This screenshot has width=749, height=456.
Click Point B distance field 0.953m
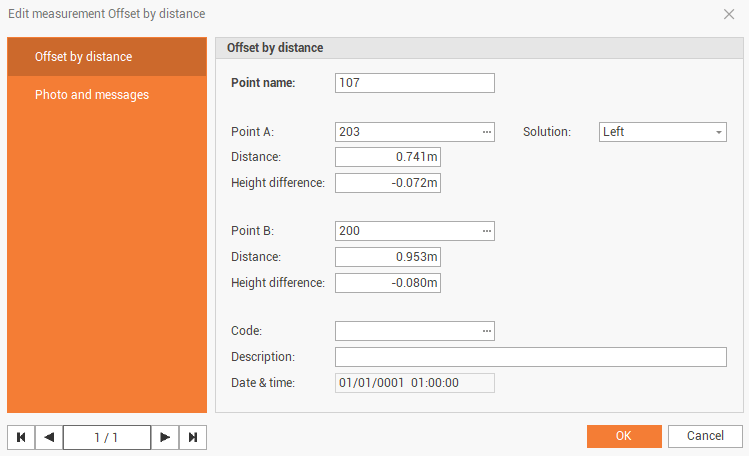(387, 257)
